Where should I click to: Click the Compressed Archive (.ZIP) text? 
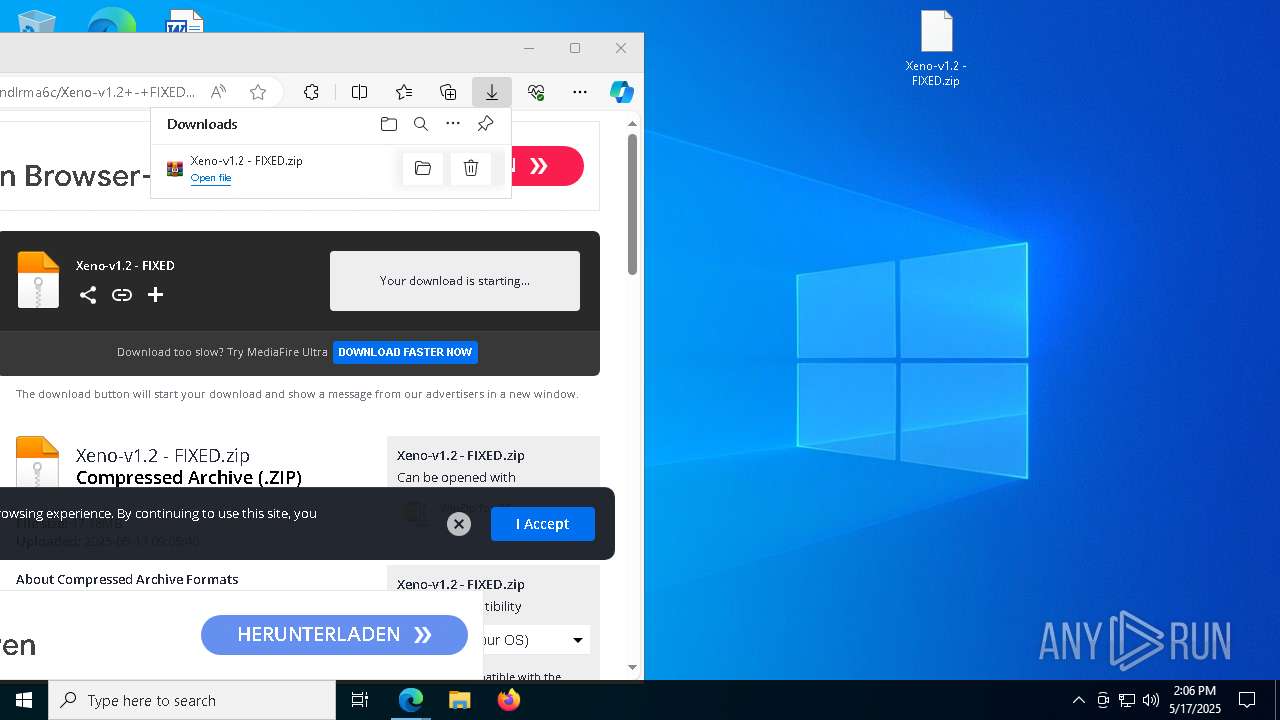click(189, 477)
